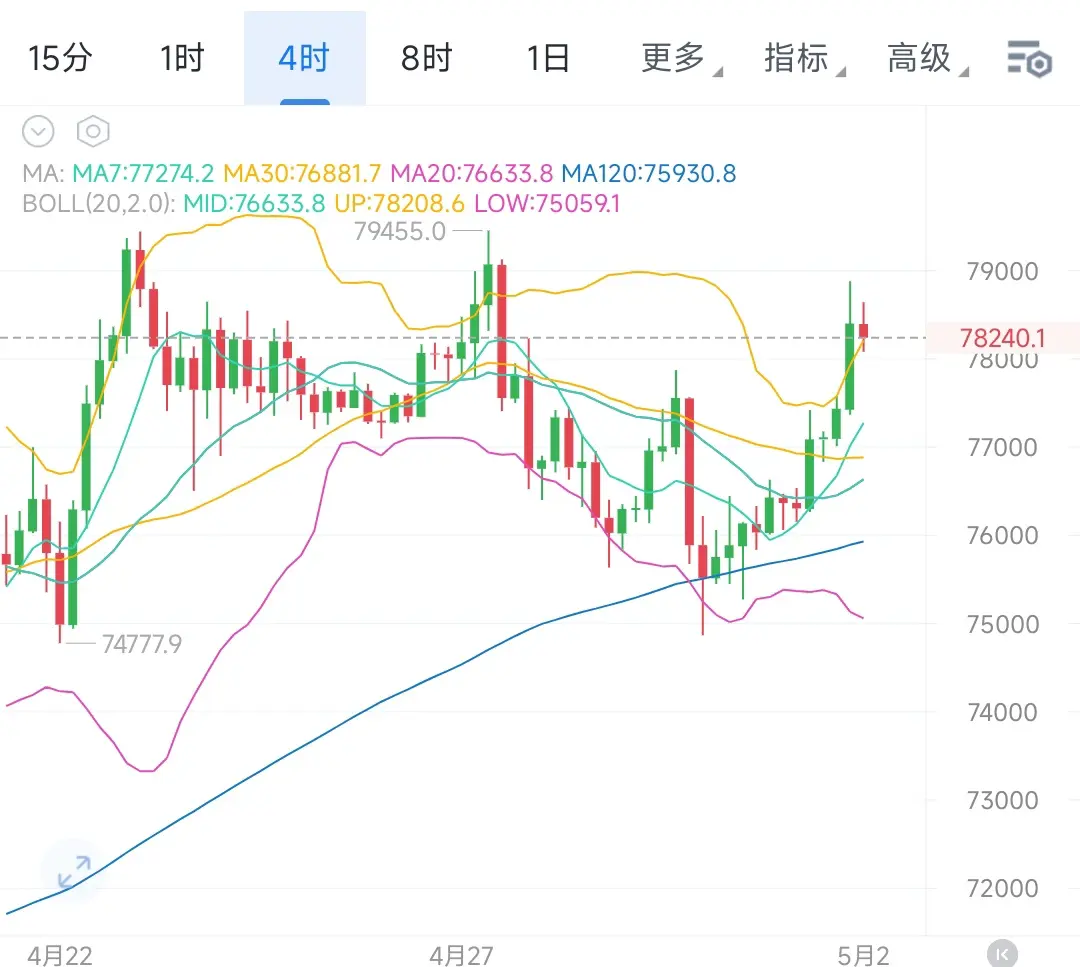Click the 72000 price axis label

pyautogui.click(x=1002, y=888)
